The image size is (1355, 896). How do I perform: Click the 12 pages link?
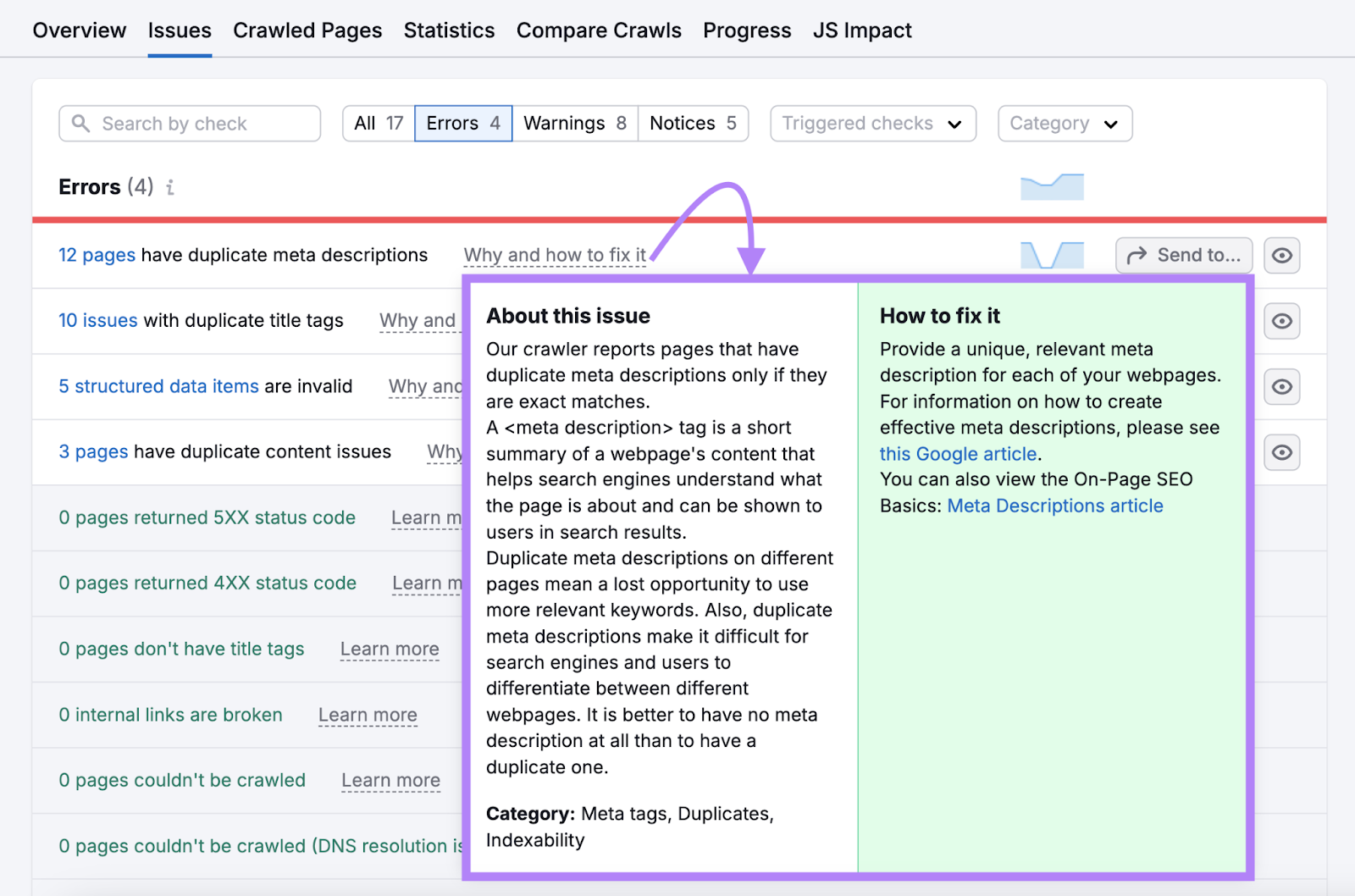(x=97, y=255)
